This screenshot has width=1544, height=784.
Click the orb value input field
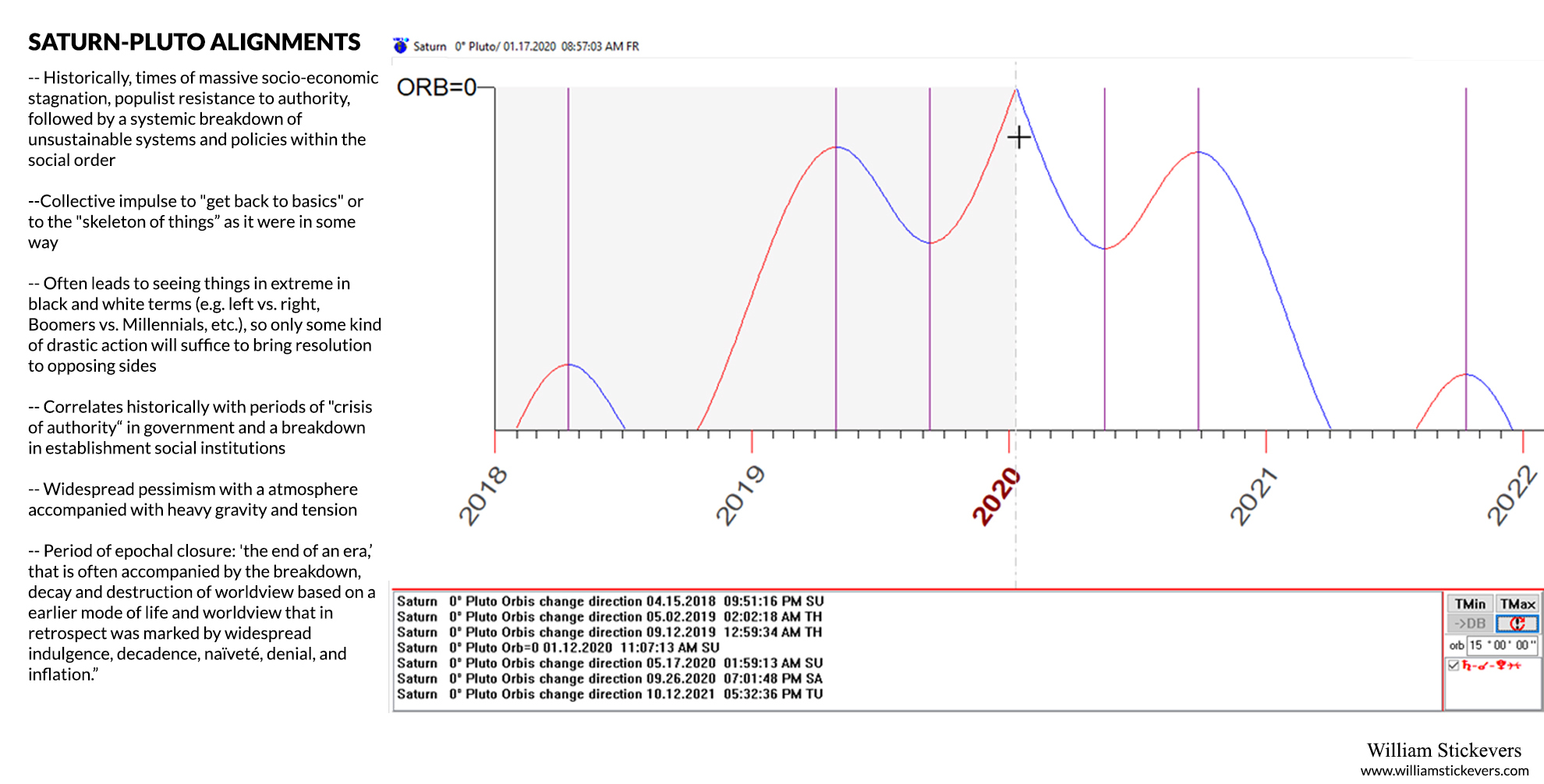pyautogui.click(x=1502, y=645)
